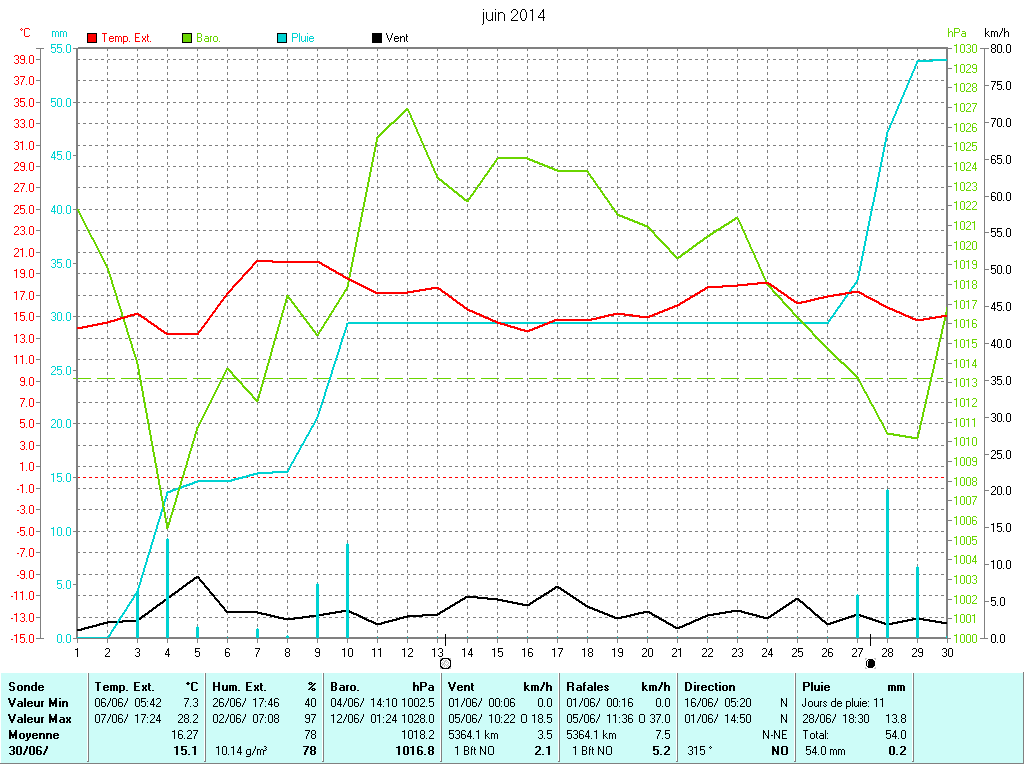Click the mm unit label above rain axis
This screenshot has width=1024, height=764.
pos(60,33)
